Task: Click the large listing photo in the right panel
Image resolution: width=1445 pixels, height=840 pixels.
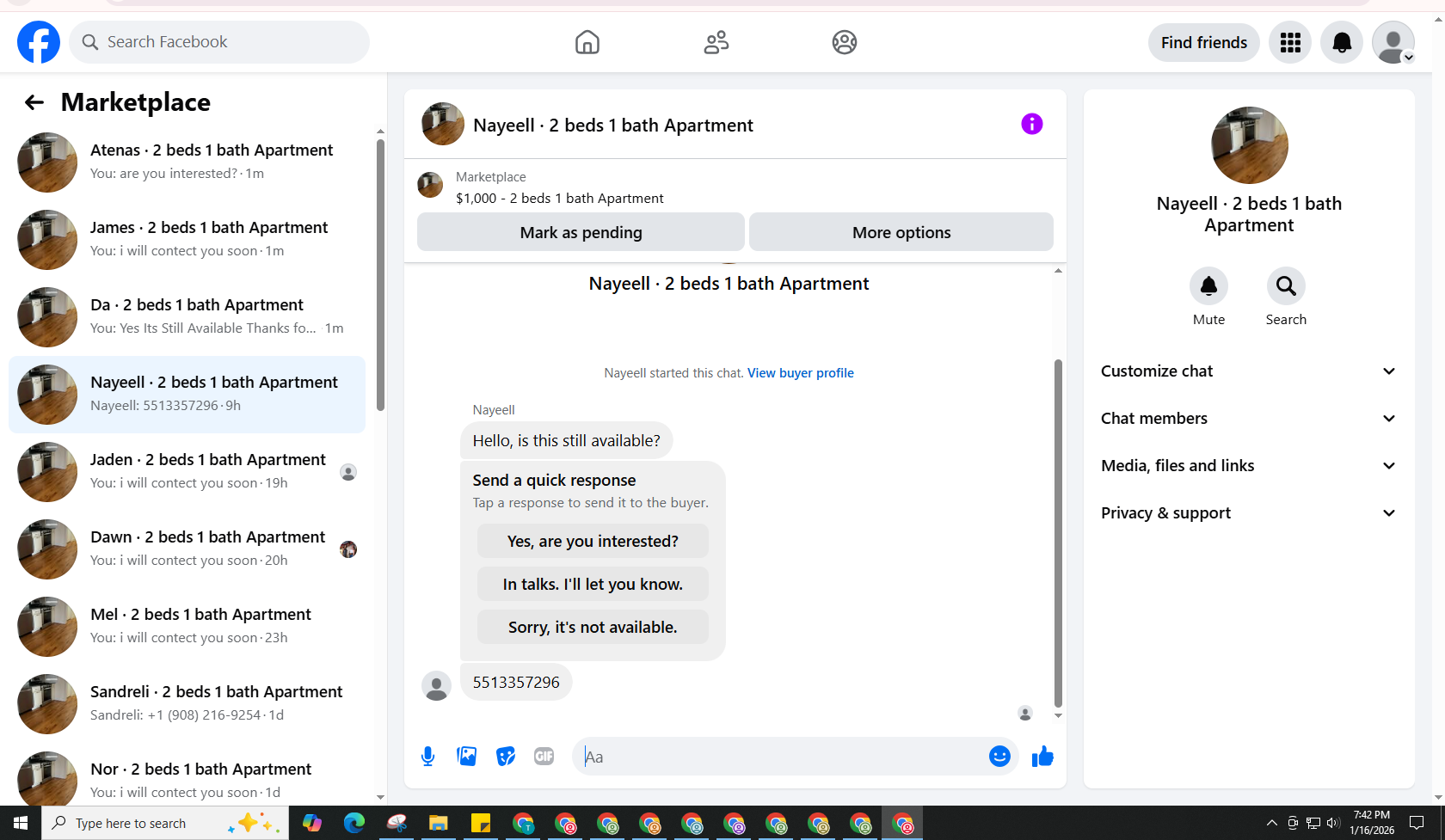Action: 1249,145
